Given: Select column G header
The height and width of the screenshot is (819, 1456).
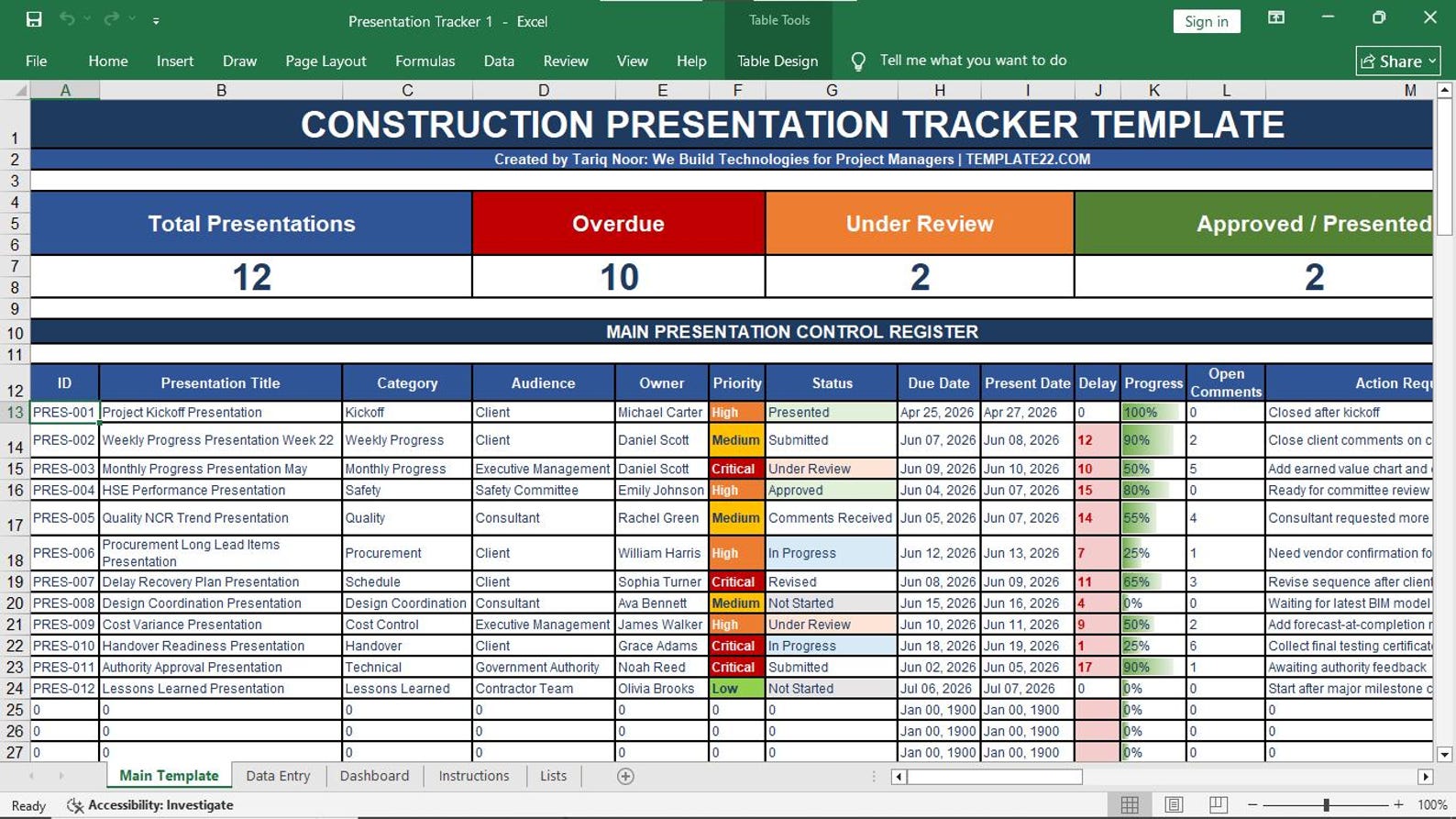Looking at the screenshot, I should click(x=832, y=90).
